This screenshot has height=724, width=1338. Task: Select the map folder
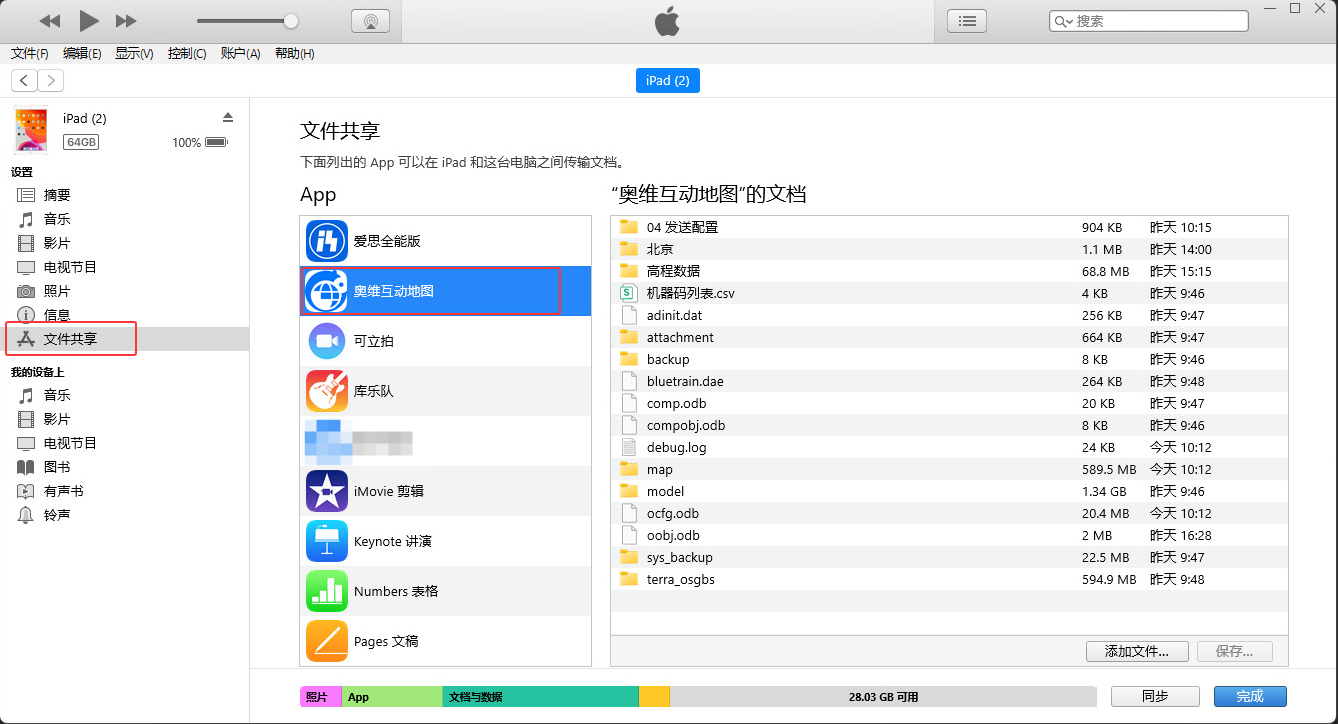(x=949, y=469)
